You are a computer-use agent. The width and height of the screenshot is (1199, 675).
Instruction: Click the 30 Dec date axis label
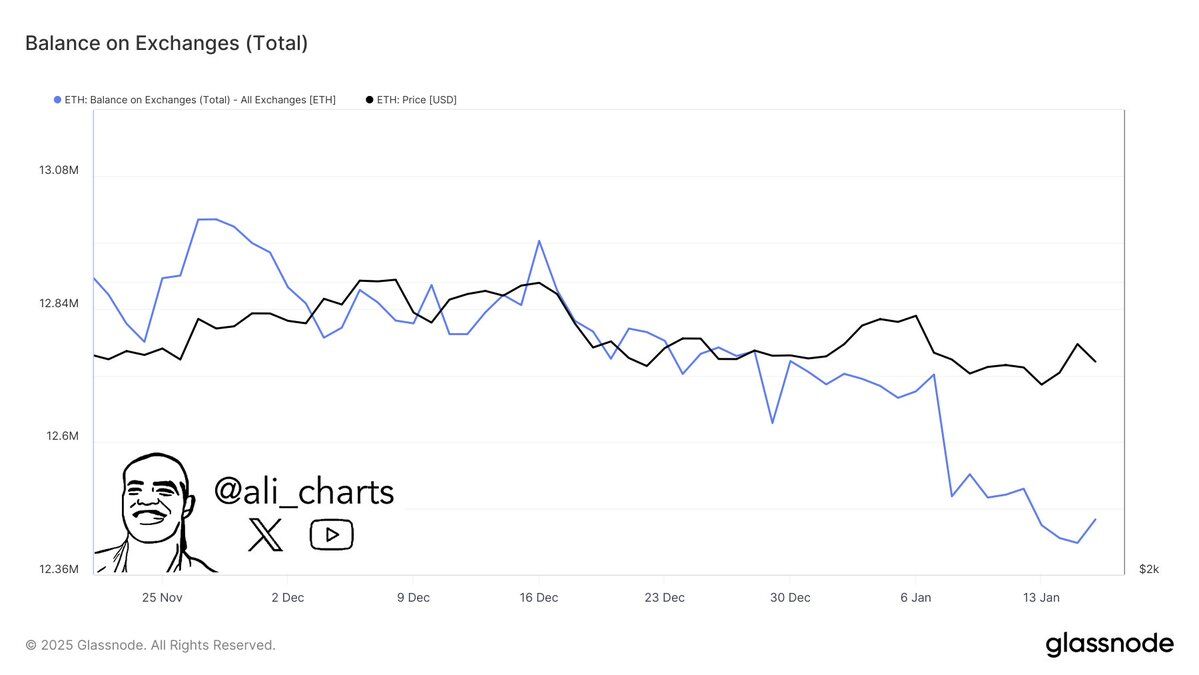pos(790,598)
